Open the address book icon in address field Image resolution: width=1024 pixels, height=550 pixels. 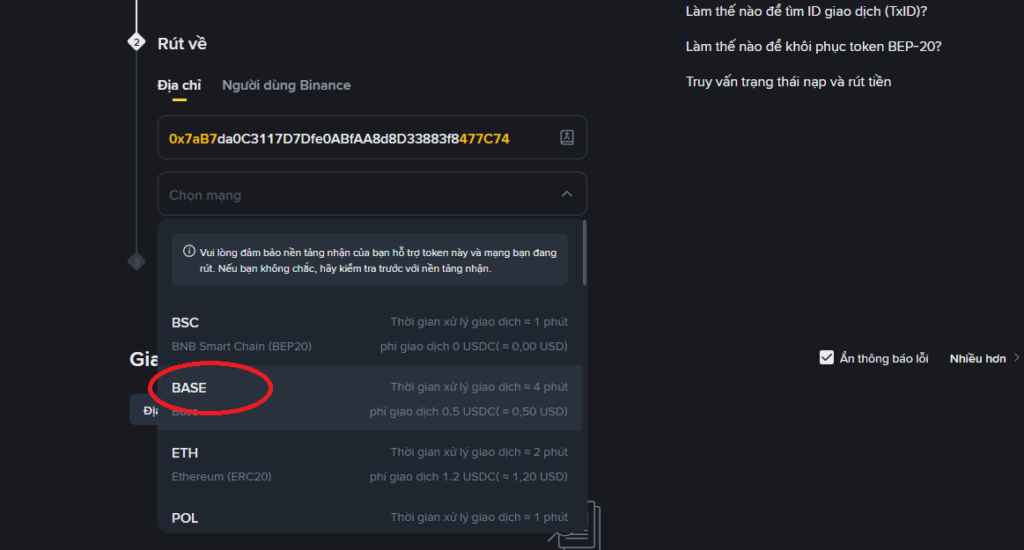point(567,137)
